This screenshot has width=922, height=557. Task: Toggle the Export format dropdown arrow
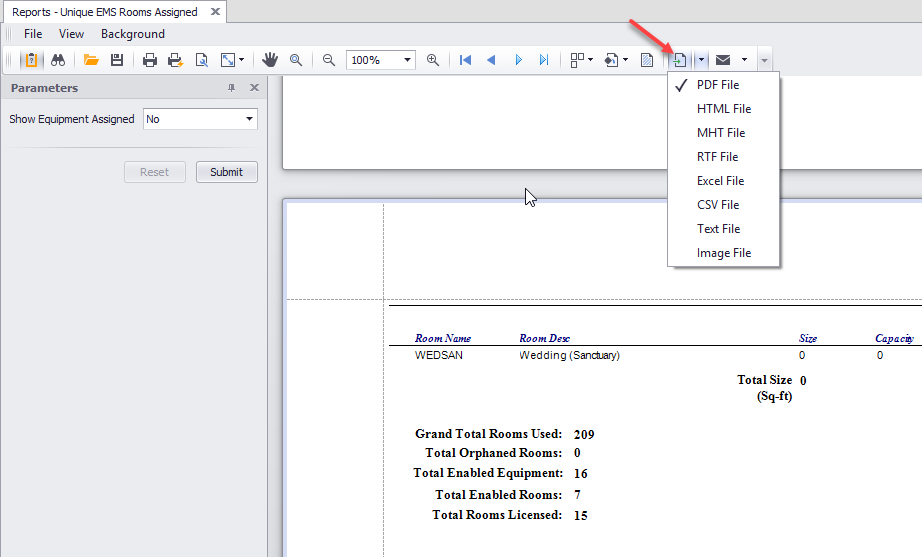tap(701, 60)
